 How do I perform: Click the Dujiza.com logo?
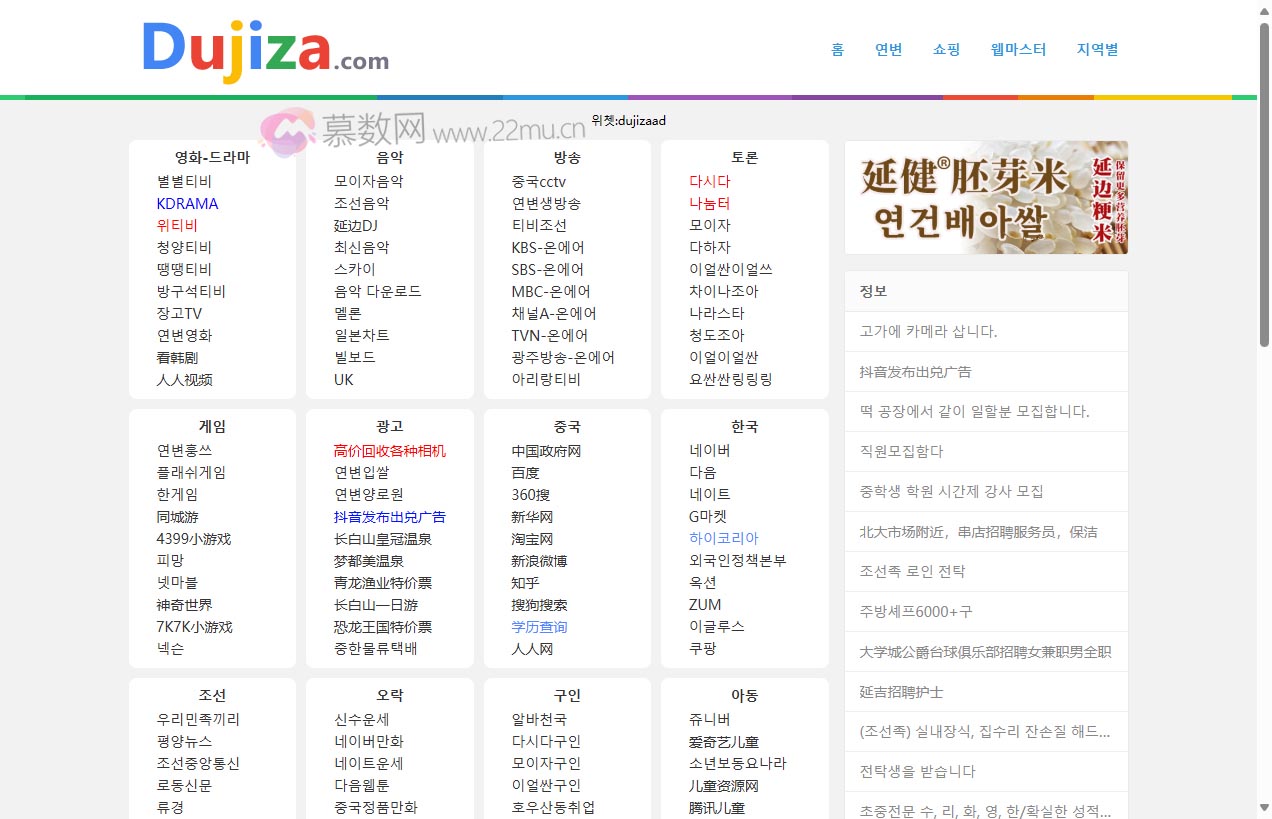[265, 49]
